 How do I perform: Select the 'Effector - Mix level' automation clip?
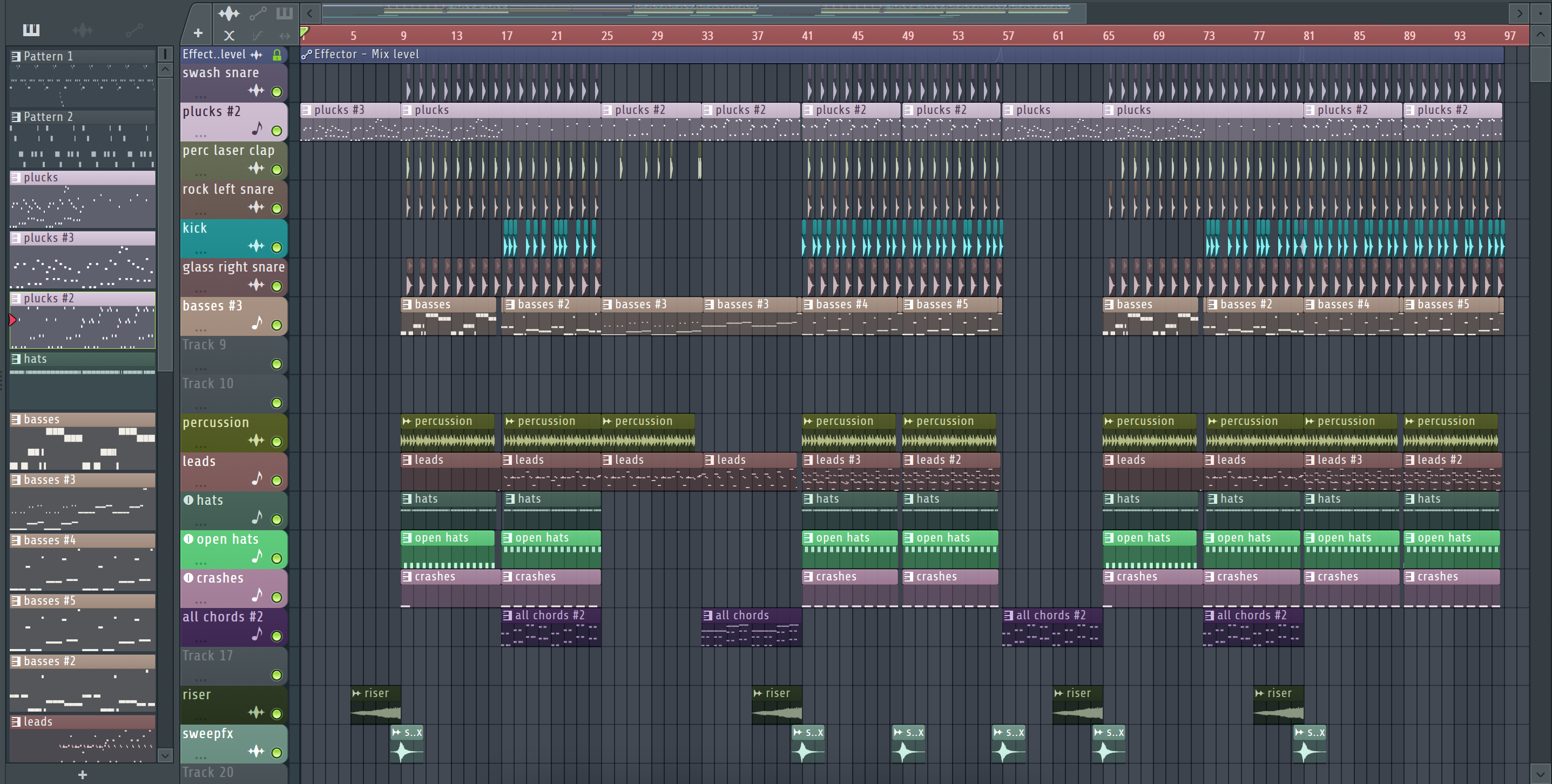click(901, 55)
